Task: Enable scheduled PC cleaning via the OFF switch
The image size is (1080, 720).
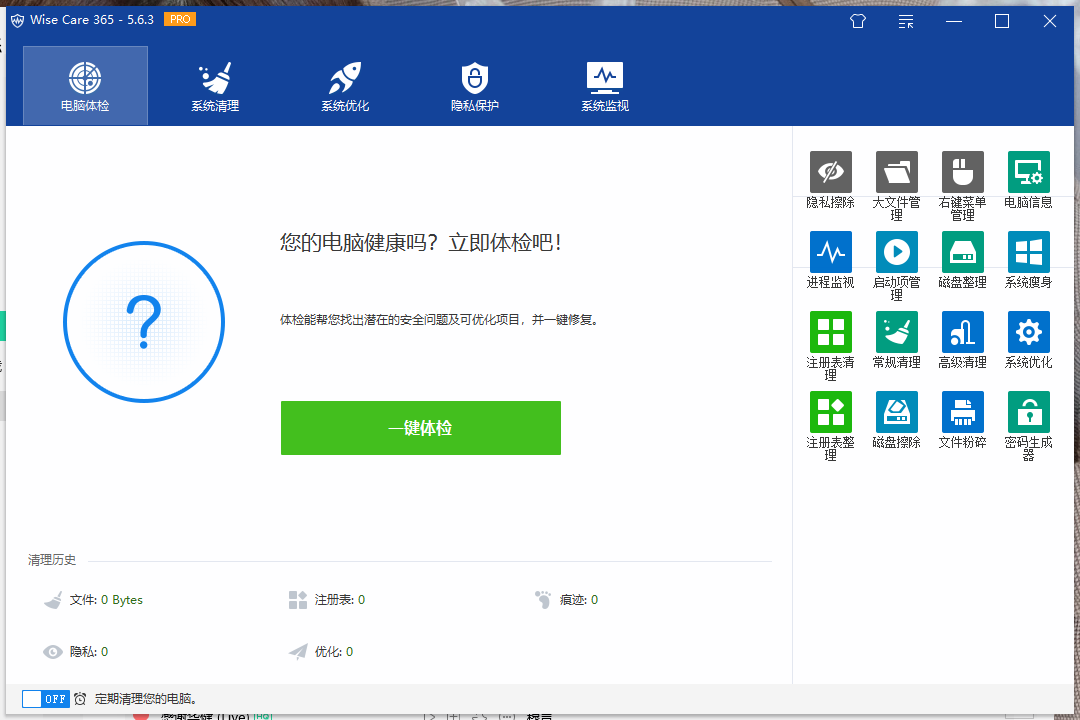Action: pos(44,699)
